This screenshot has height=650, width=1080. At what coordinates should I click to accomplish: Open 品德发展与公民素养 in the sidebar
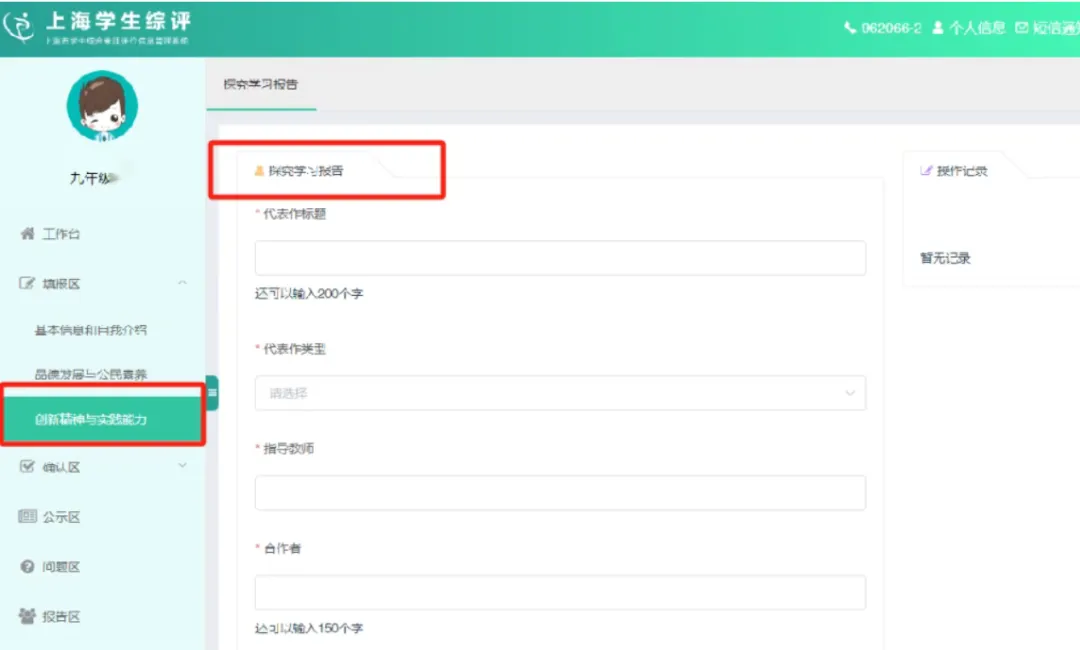90,374
